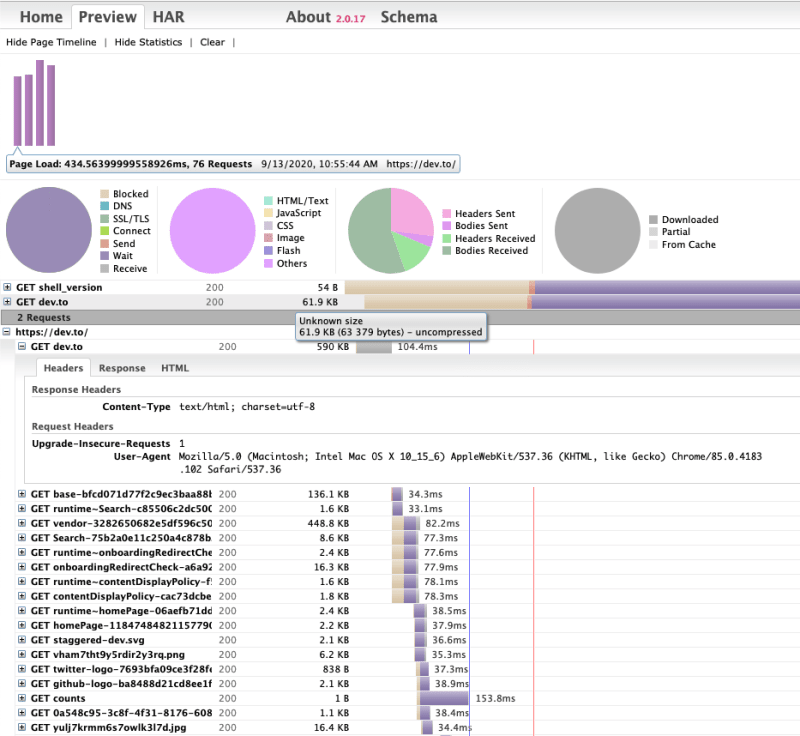This screenshot has width=800, height=736.
Task: Switch to the Preview tab
Action: [x=108, y=17]
